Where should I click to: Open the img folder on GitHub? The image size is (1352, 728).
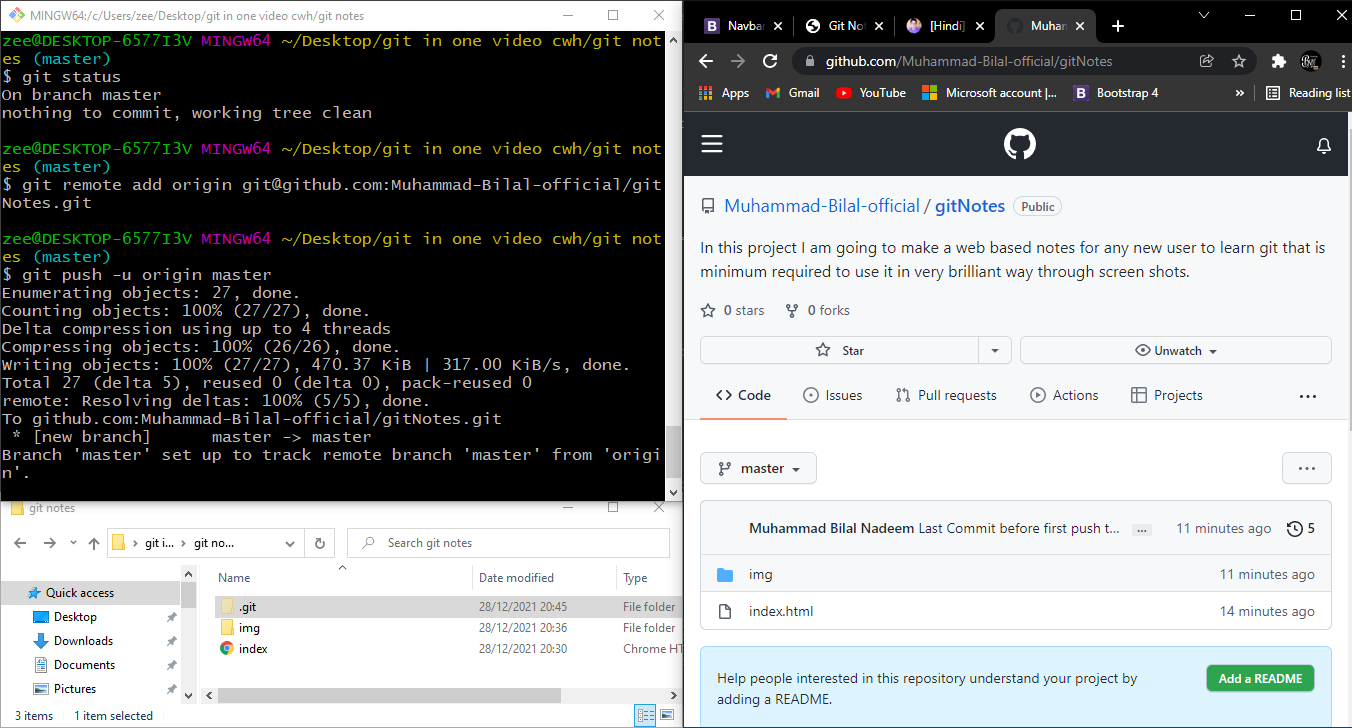[760, 574]
